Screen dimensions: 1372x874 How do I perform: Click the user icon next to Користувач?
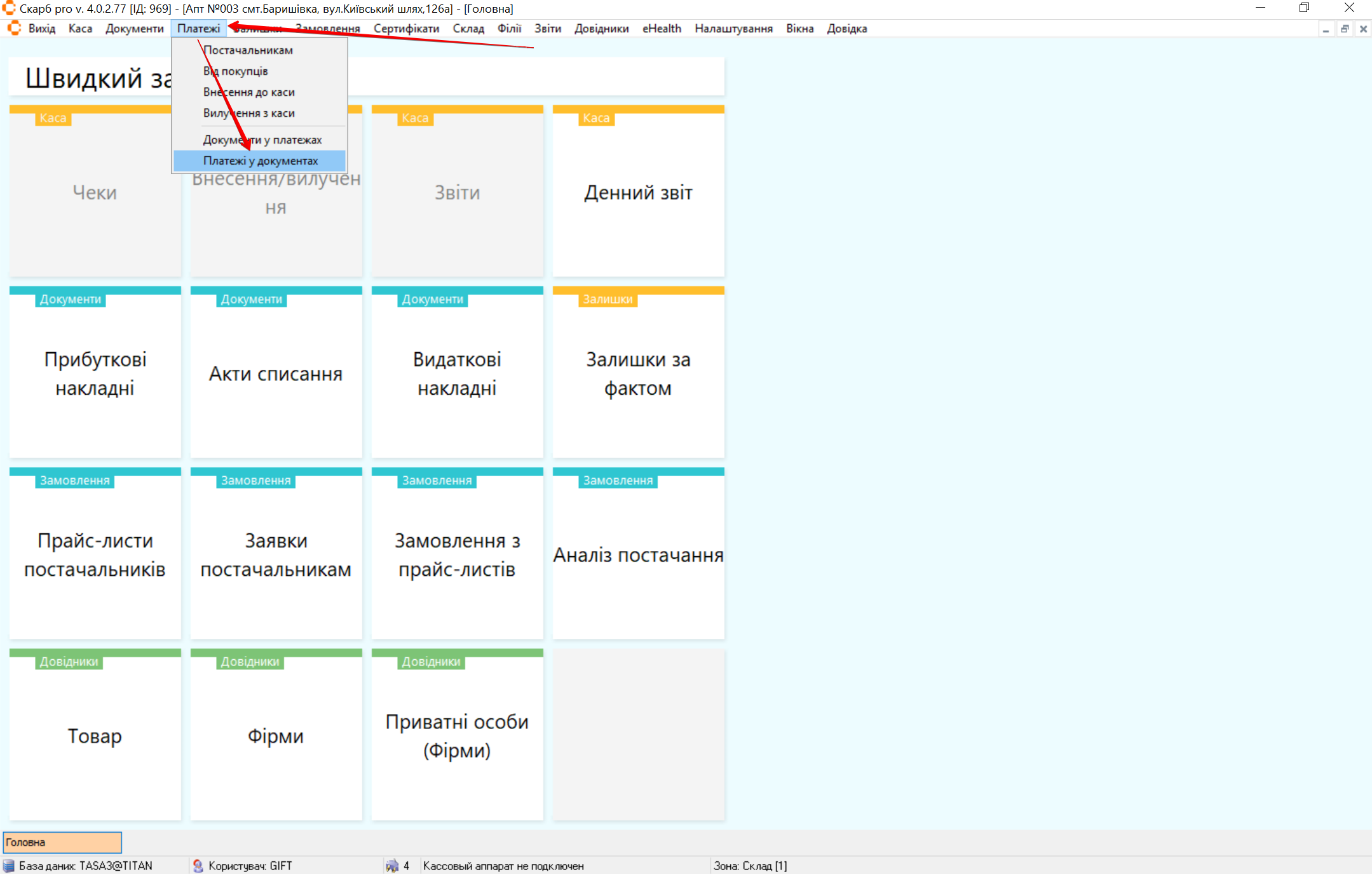[198, 866]
